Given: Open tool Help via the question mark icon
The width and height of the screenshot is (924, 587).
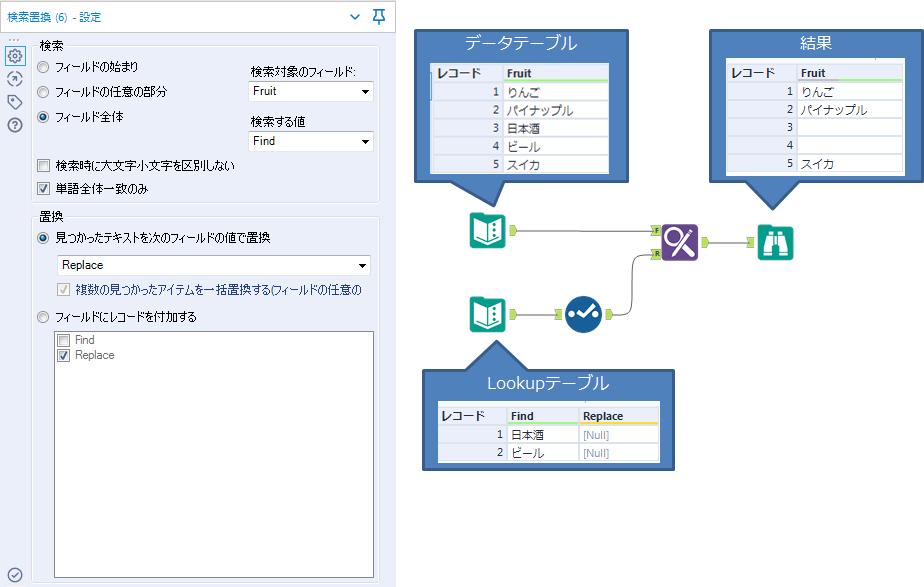Looking at the screenshot, I should pos(15,123).
